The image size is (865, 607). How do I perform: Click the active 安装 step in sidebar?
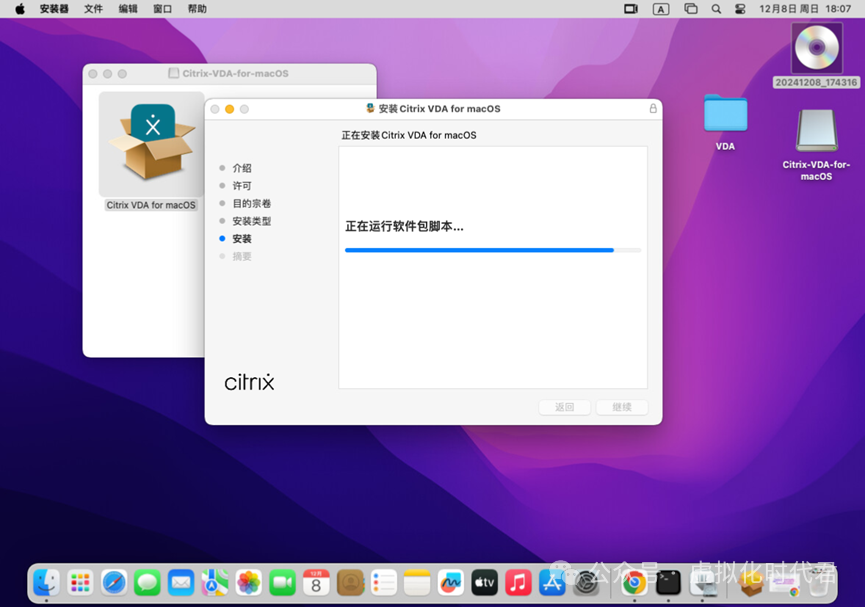pyautogui.click(x=242, y=238)
